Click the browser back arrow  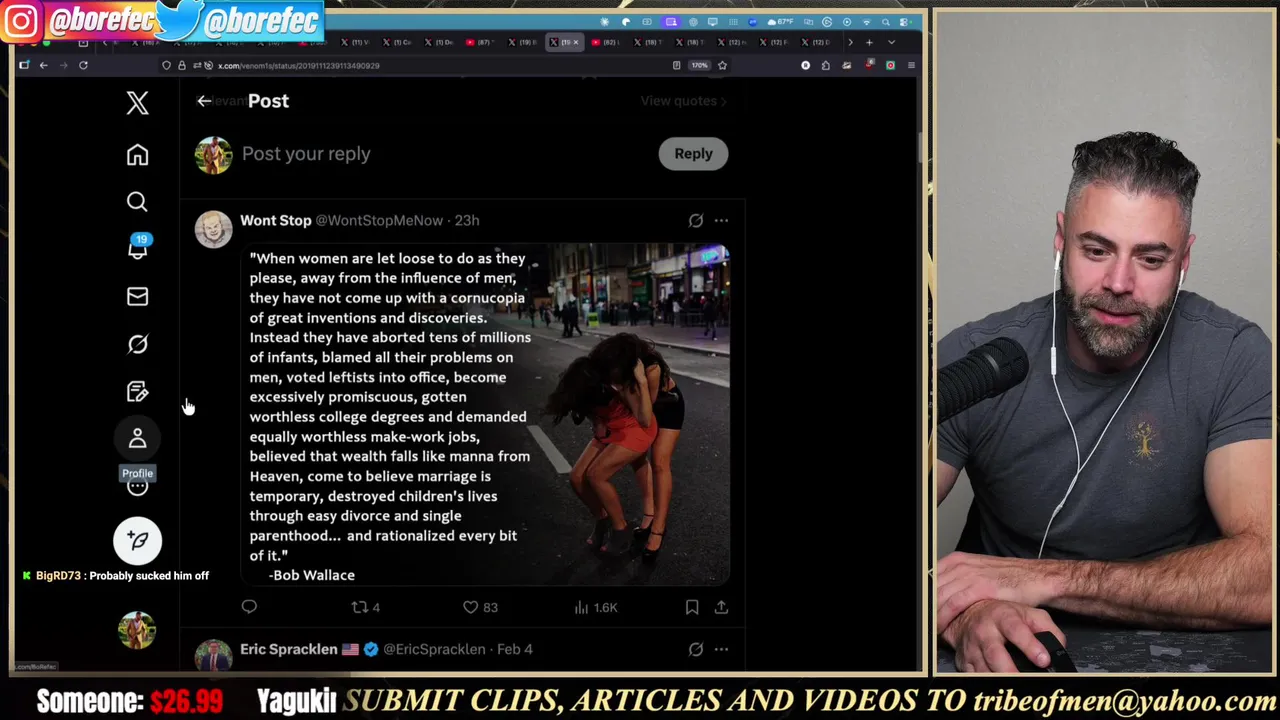[43, 65]
